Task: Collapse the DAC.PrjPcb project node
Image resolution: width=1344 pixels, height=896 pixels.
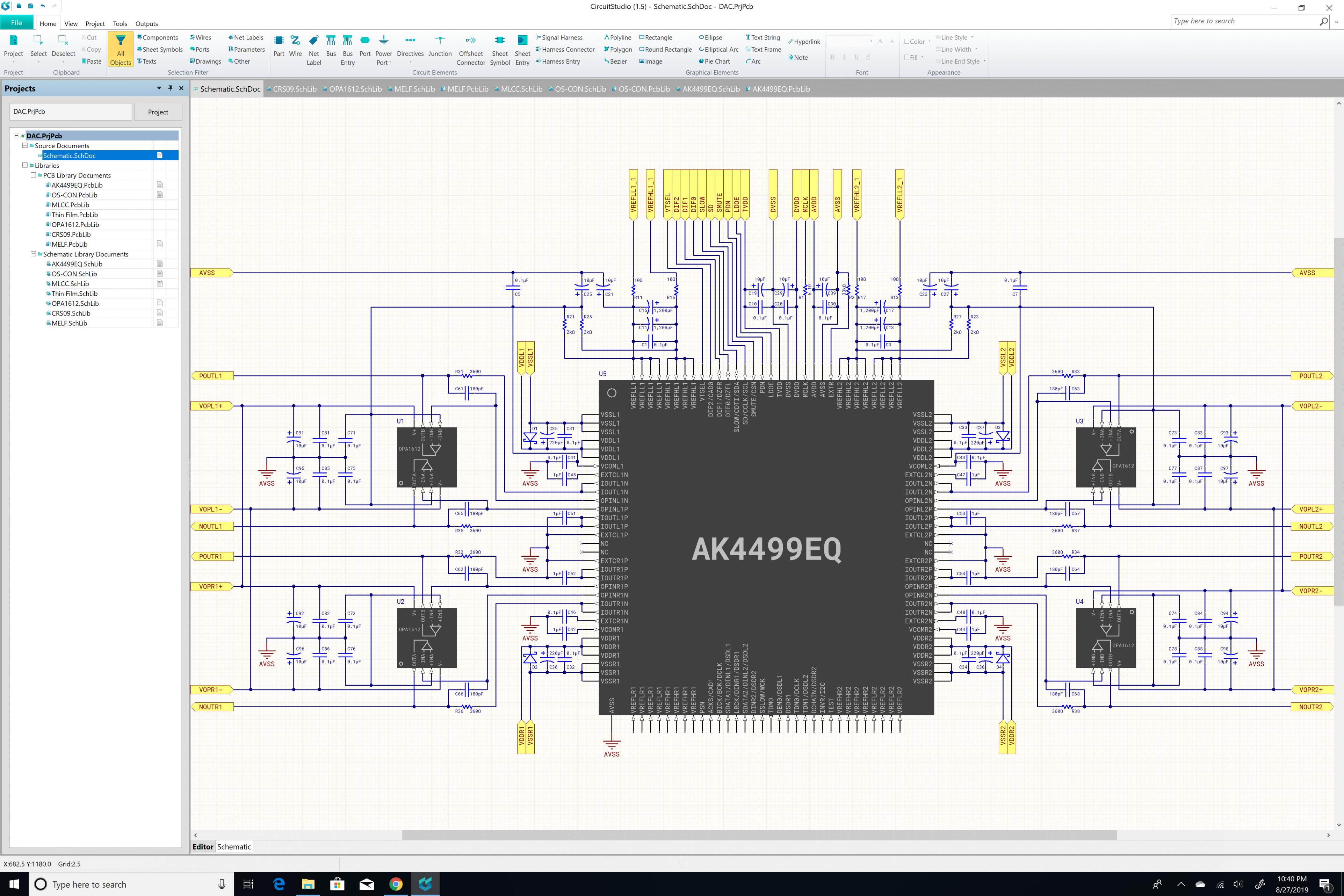Action: point(16,136)
